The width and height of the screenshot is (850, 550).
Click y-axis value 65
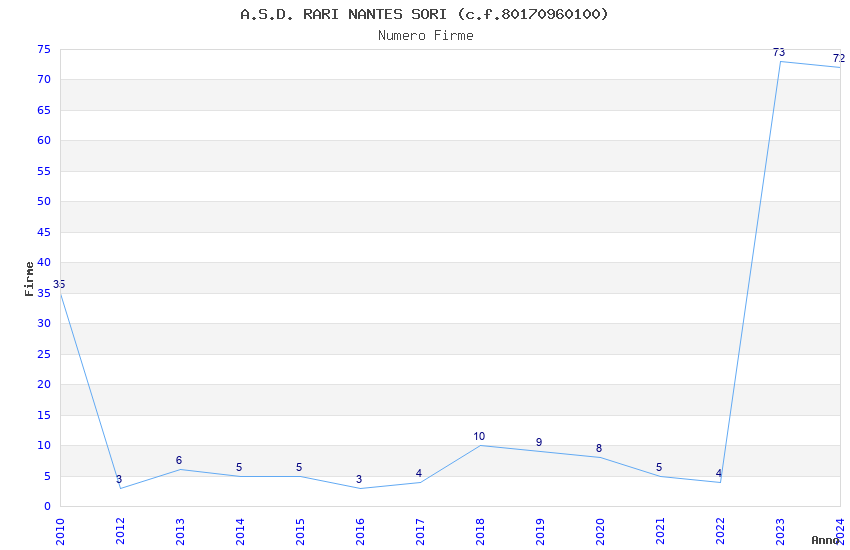(x=44, y=111)
